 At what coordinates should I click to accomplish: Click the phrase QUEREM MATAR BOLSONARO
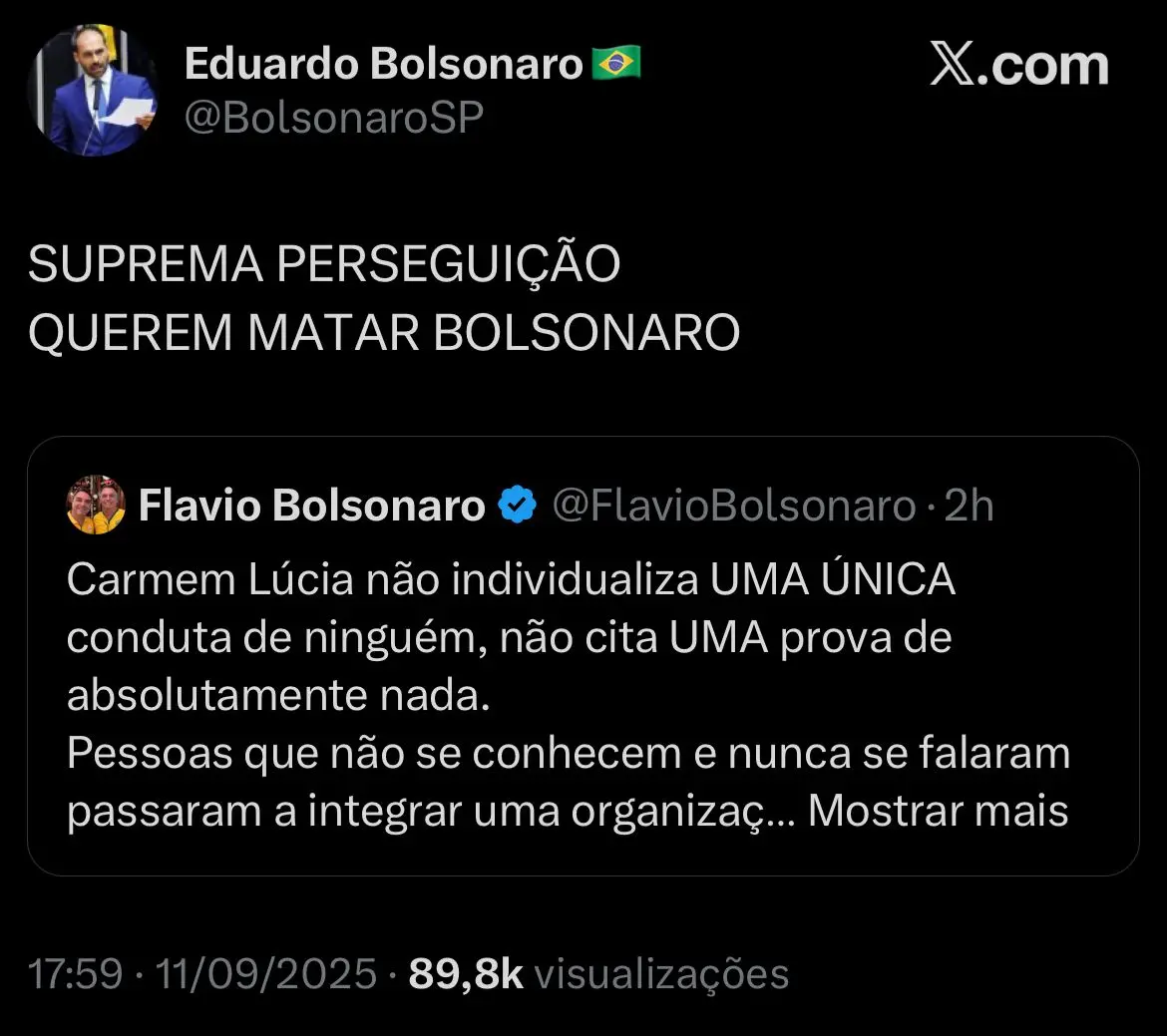pyautogui.click(x=383, y=332)
